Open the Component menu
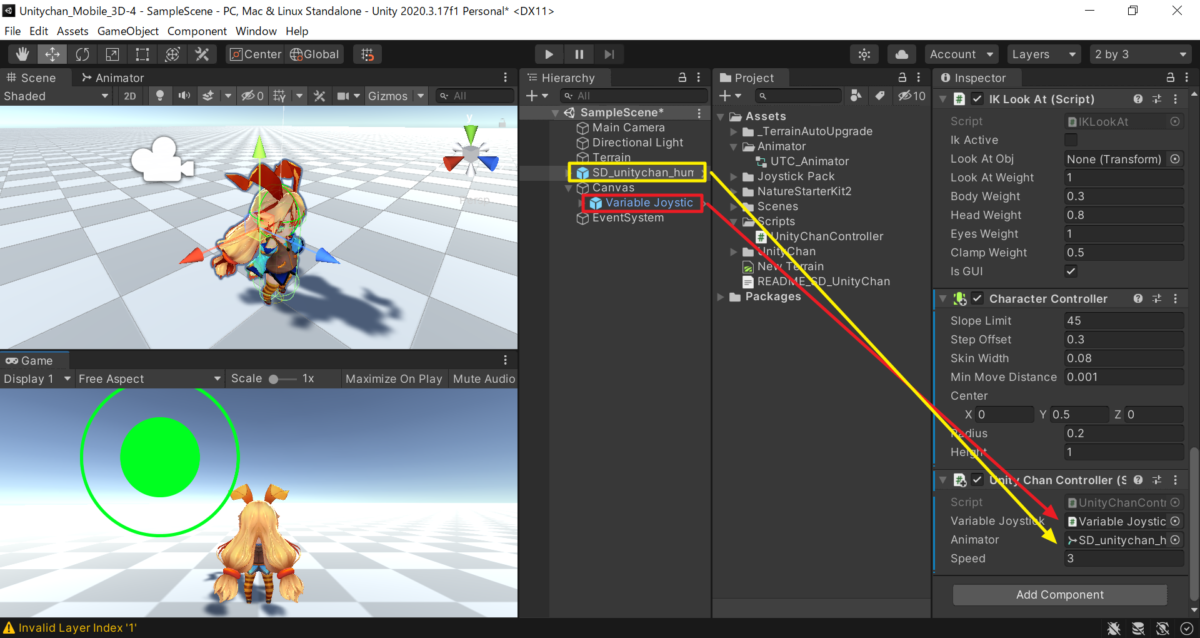This screenshot has height=638, width=1200. [197, 31]
